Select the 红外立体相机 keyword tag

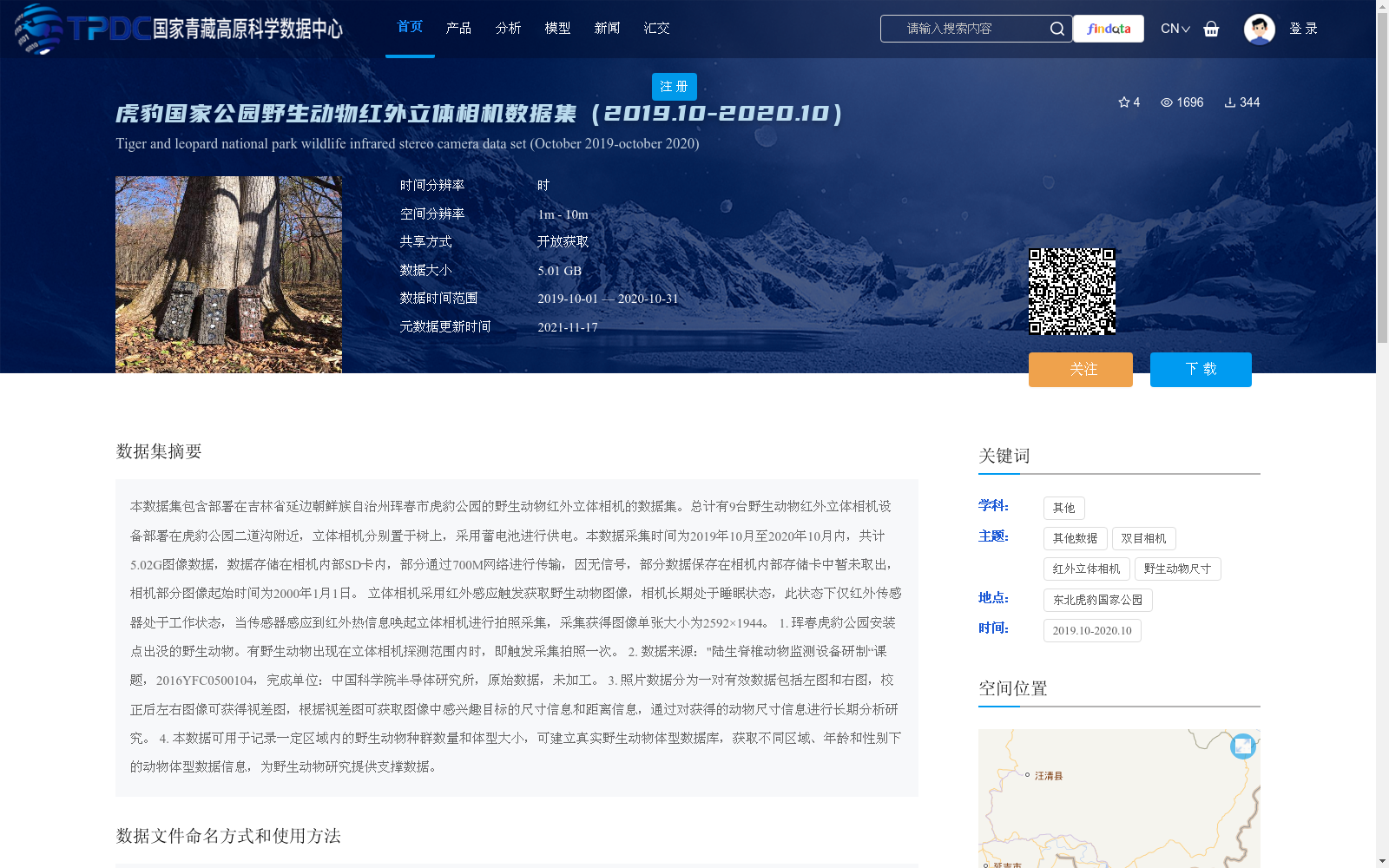point(1086,569)
